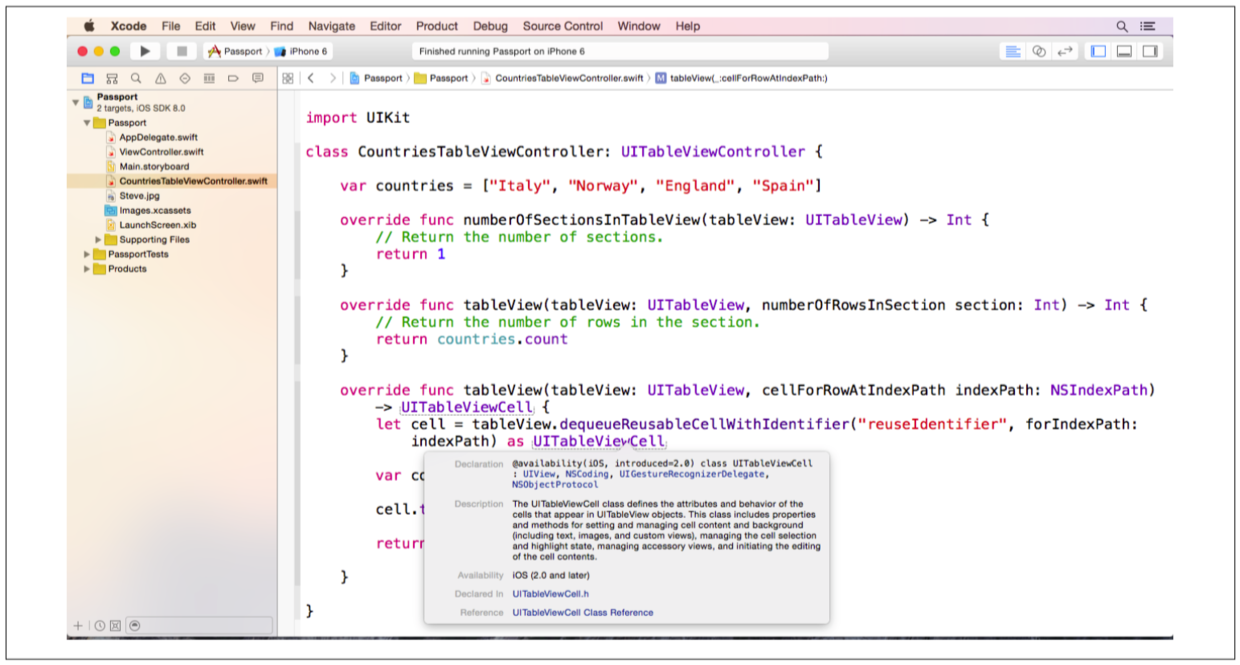Show the Breakpoint navigator
This screenshot has height=665, width=1240.
click(x=233, y=78)
